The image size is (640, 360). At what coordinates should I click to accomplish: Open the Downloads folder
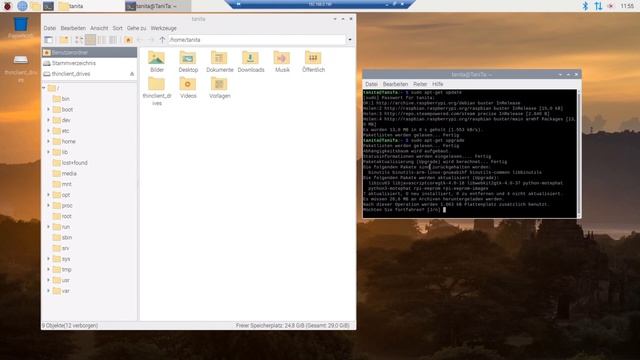(x=251, y=62)
